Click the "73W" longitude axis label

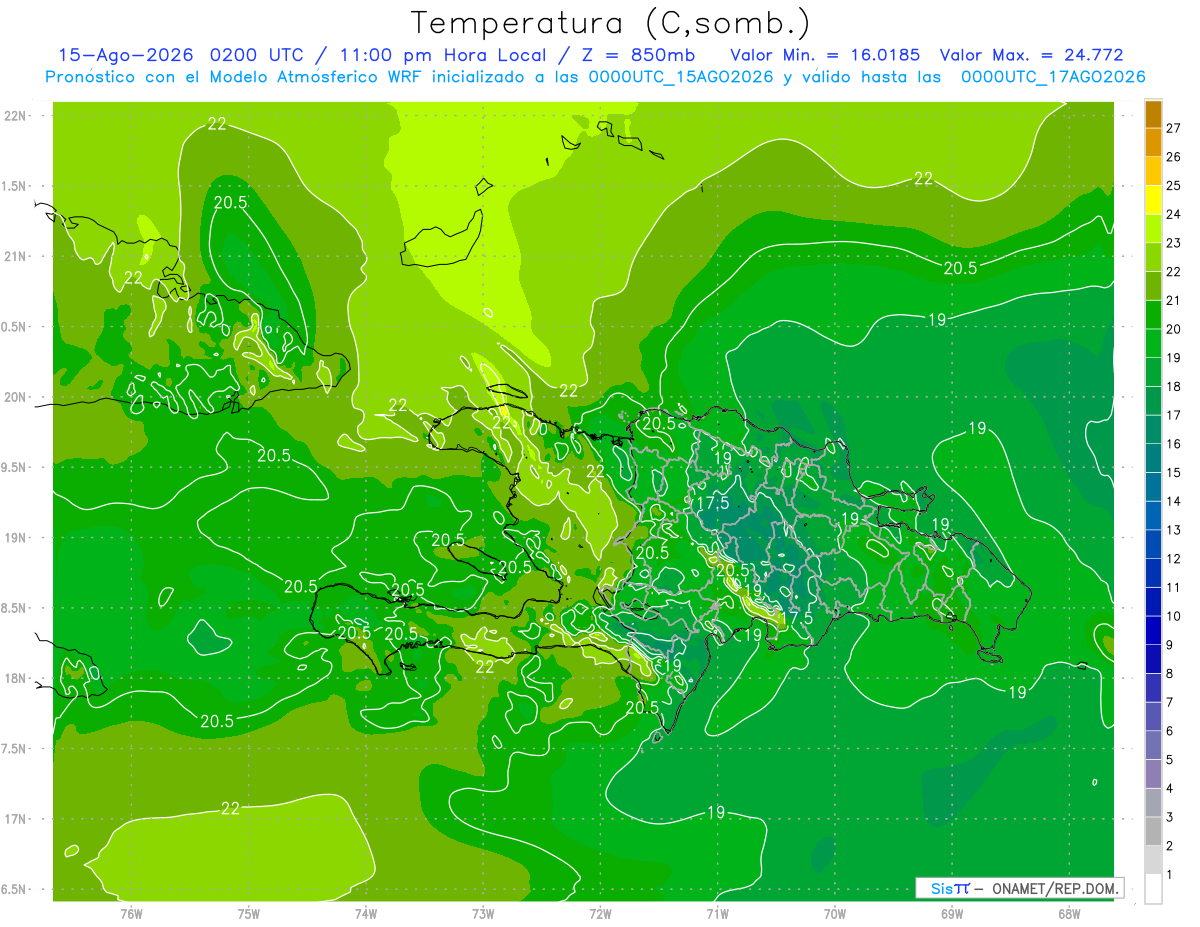click(x=483, y=913)
